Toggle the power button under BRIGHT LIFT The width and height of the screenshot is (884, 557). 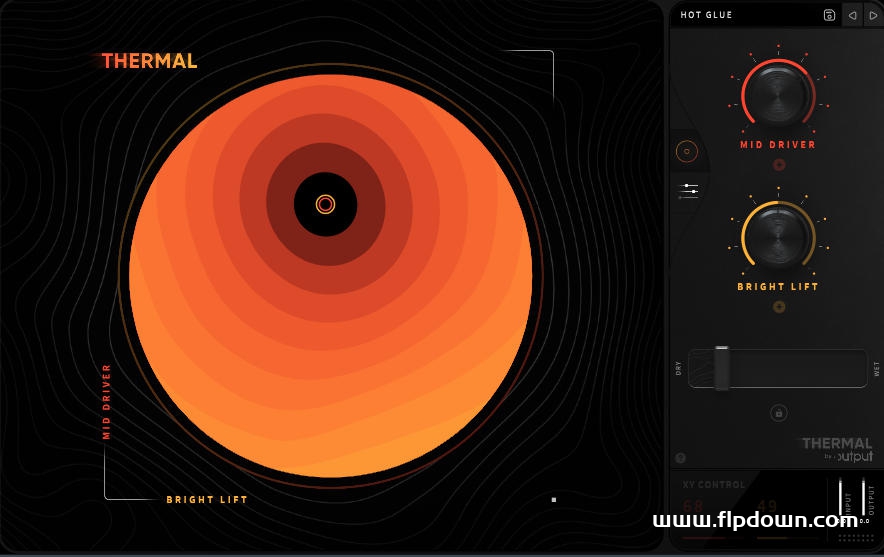779,307
